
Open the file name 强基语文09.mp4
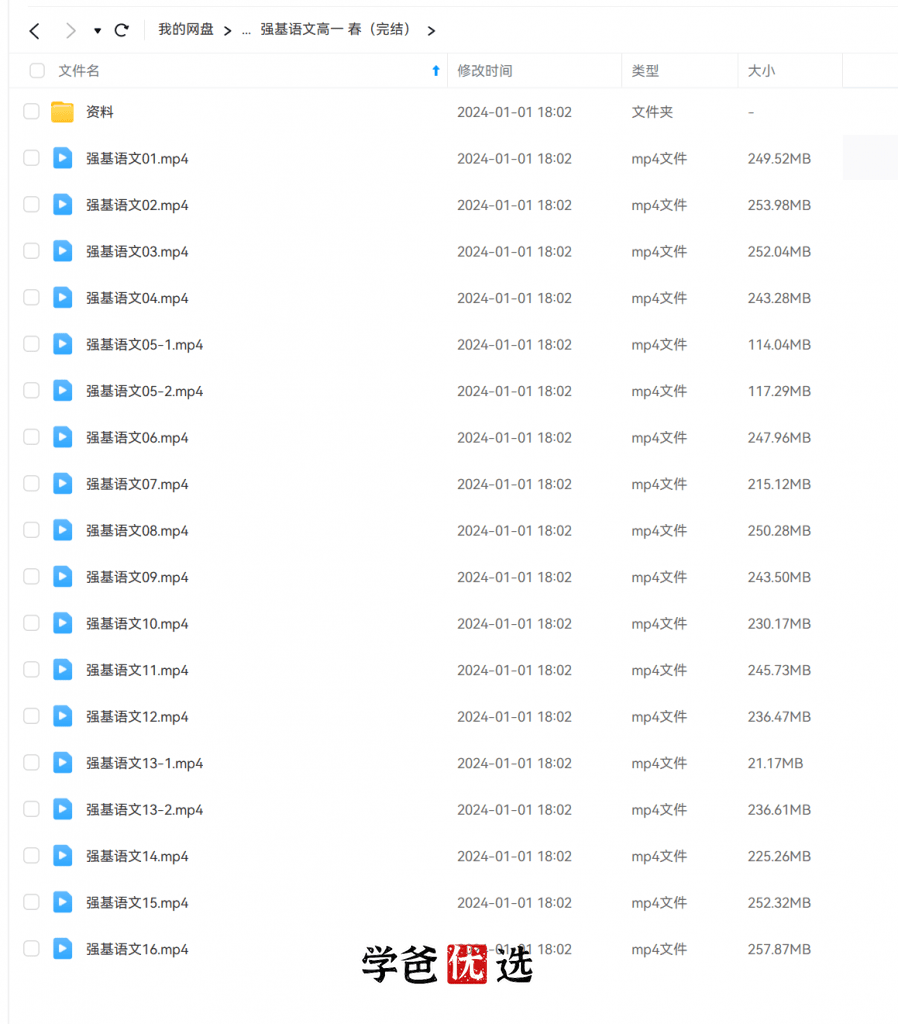click(x=137, y=577)
